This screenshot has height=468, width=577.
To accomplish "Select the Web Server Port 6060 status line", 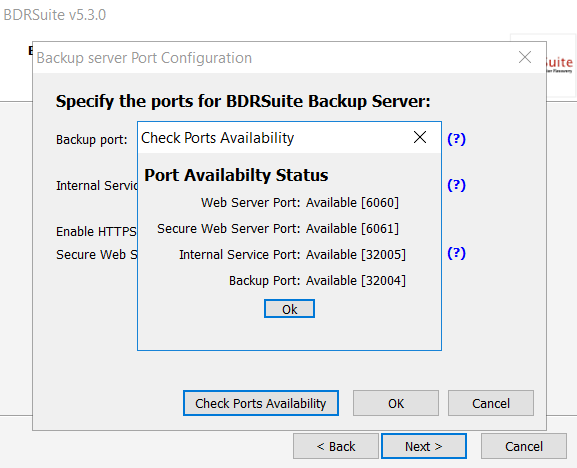I will [x=300, y=203].
